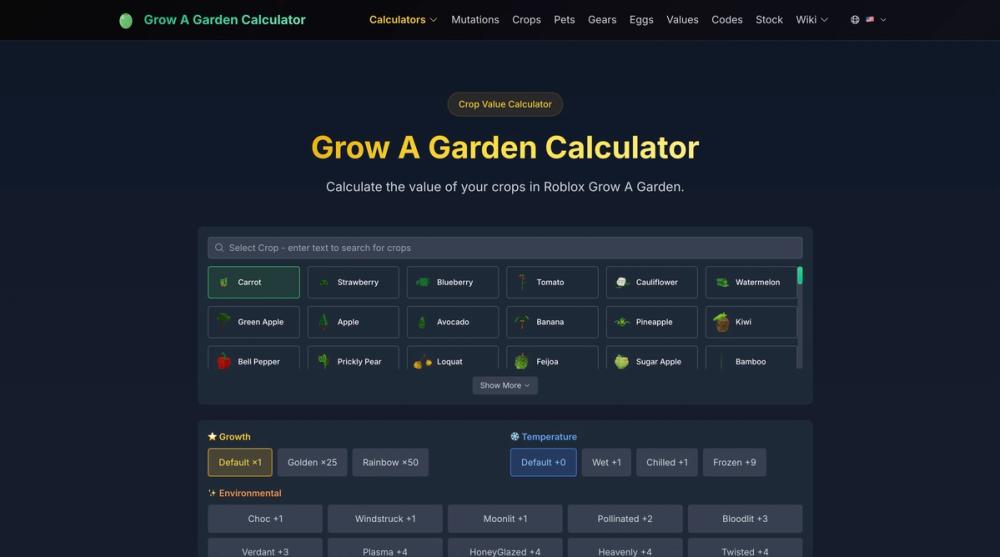Go to the Eggs page
1000x557 pixels.
[641, 20]
